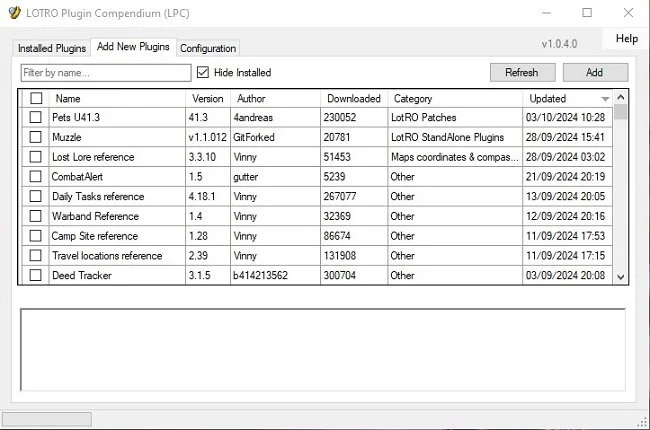
Task: Check the Deed Tracker checkbox
Action: click(x=36, y=275)
